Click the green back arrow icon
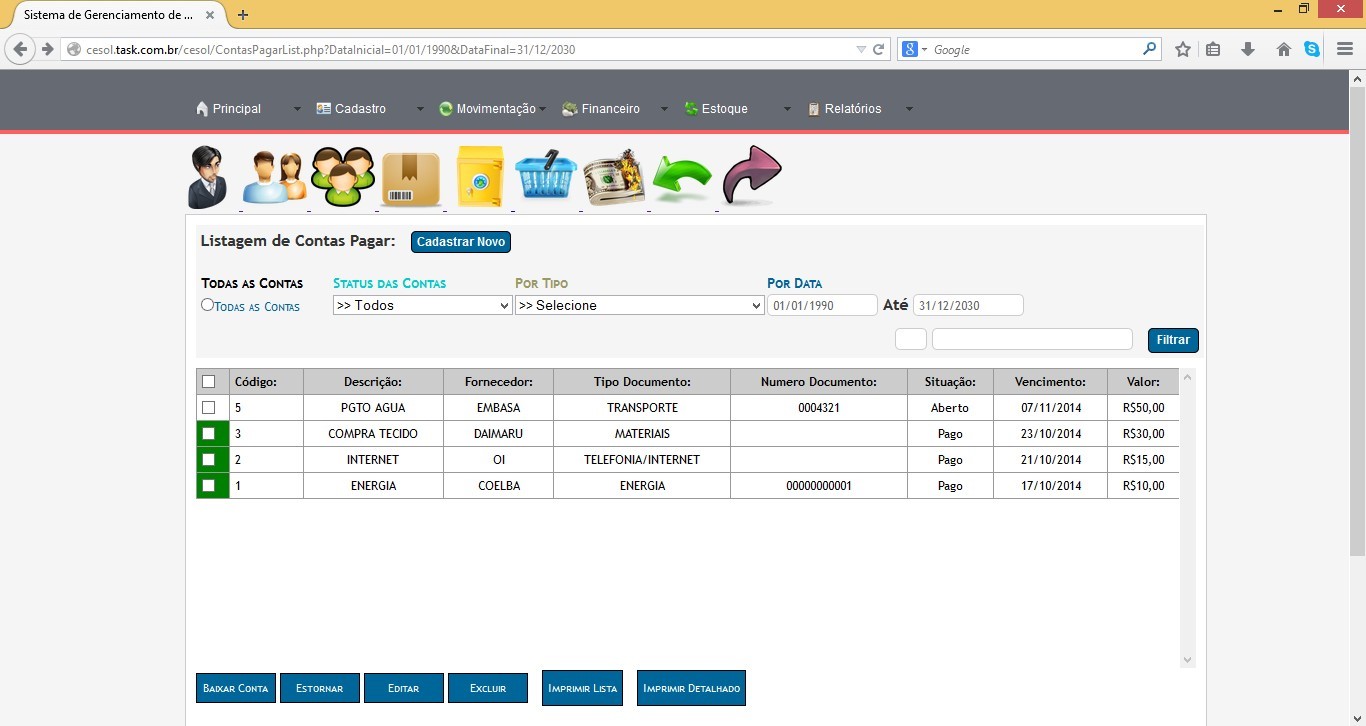Screen dimensions: 1366x726 (x=682, y=179)
